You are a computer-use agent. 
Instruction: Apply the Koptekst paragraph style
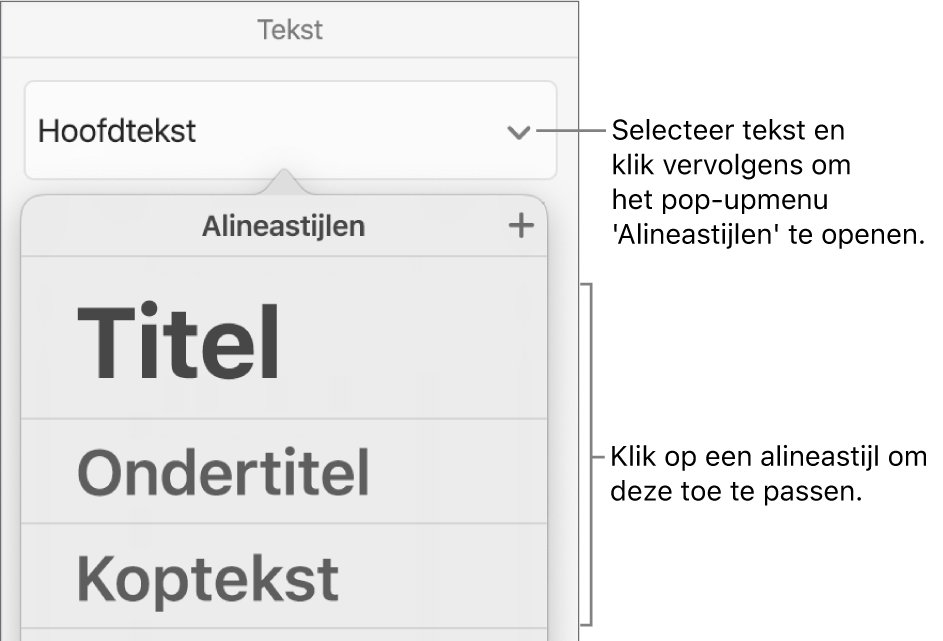(x=208, y=577)
